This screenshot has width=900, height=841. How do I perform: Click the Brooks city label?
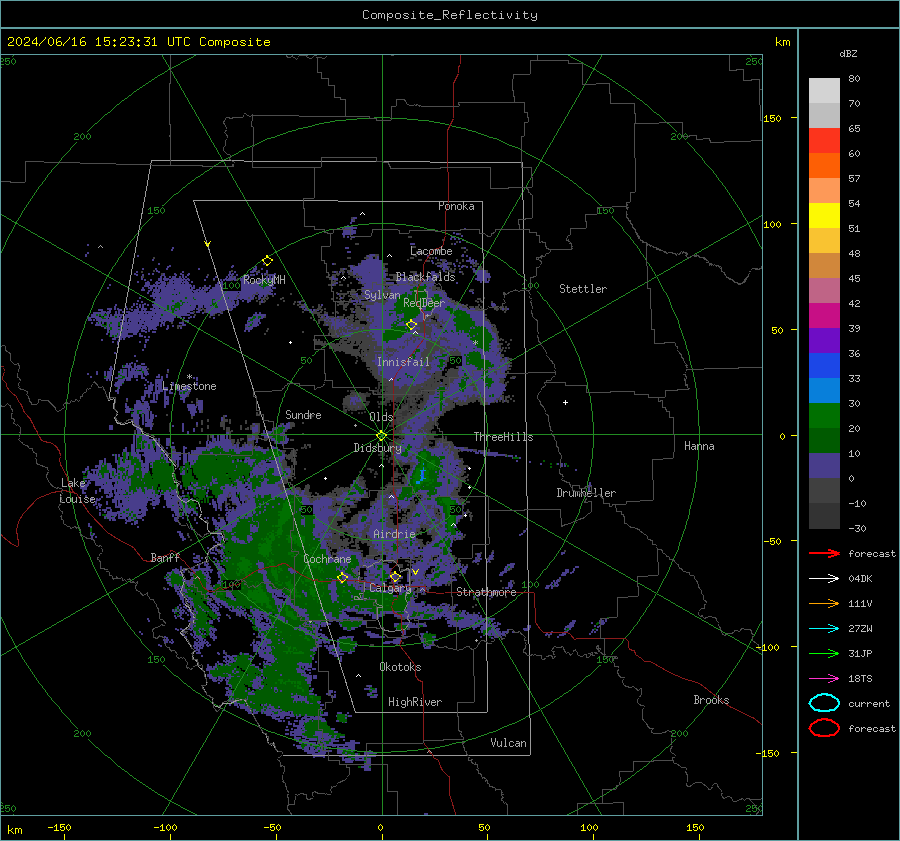(711, 700)
